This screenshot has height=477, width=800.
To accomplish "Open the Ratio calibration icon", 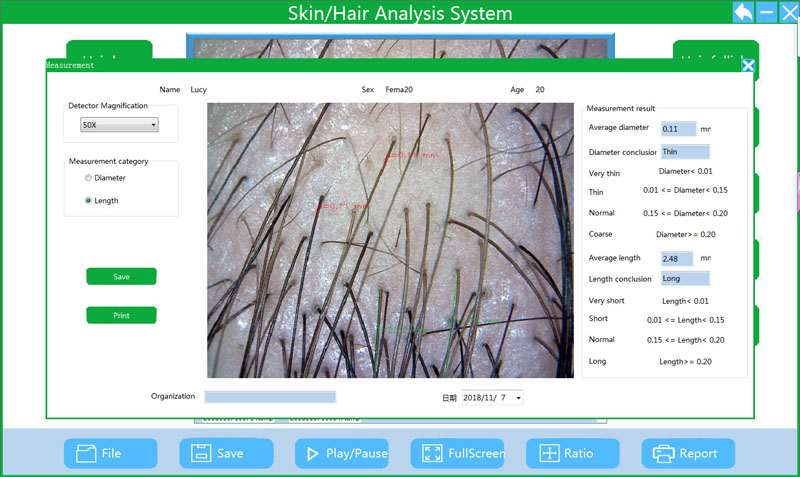I will (548, 453).
